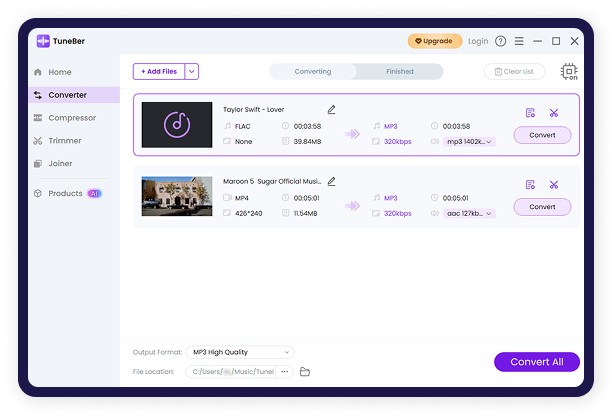Open the Output Format MP3 High Quality dropdown
This screenshot has width=616, height=419.
pyautogui.click(x=240, y=352)
